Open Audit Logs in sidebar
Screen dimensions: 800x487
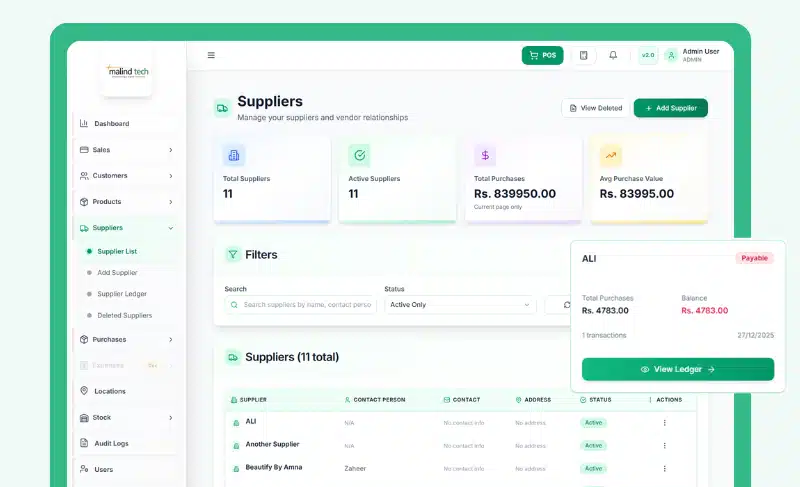126,443
